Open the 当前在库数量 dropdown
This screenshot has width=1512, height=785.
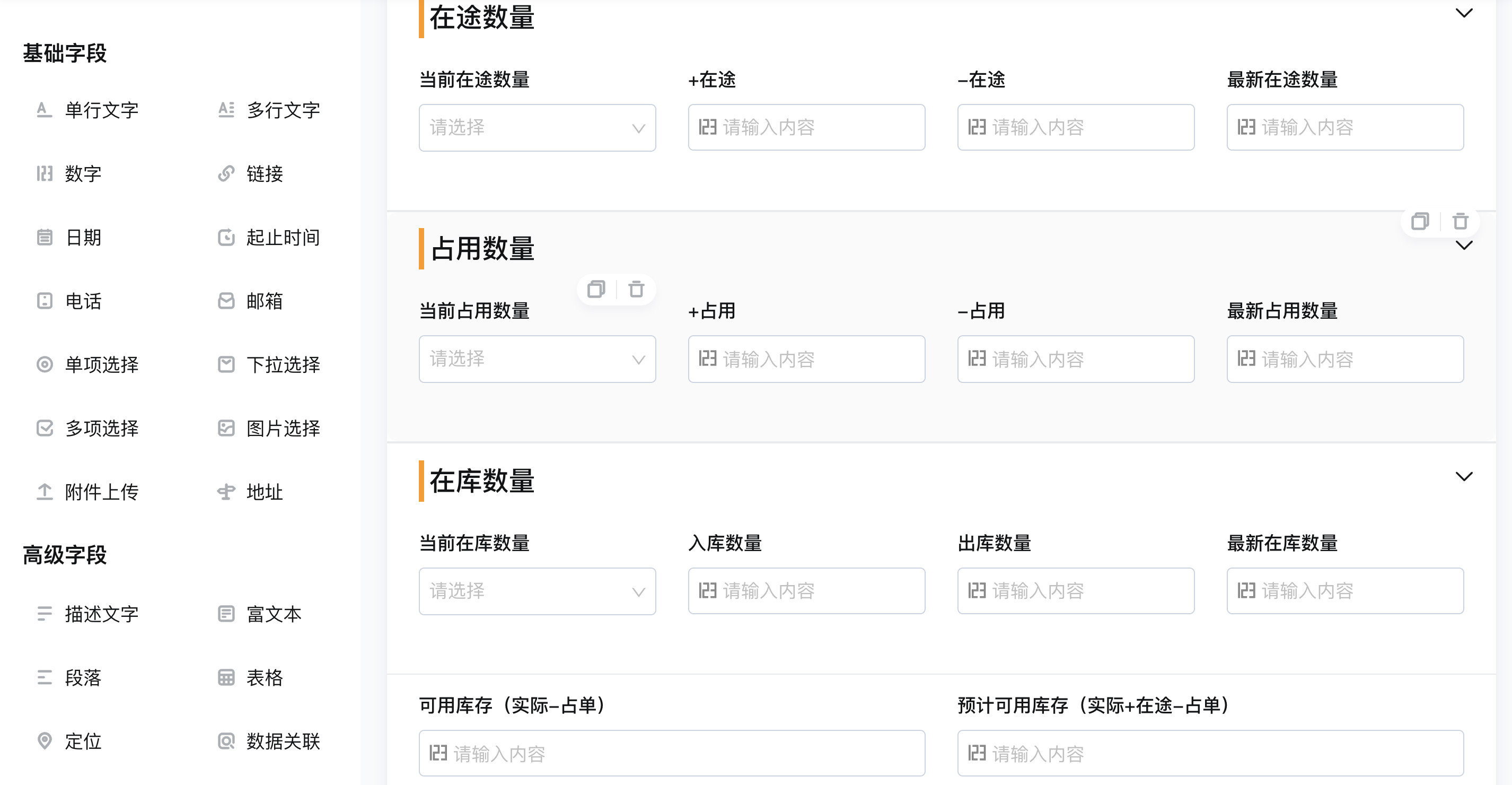(537, 591)
